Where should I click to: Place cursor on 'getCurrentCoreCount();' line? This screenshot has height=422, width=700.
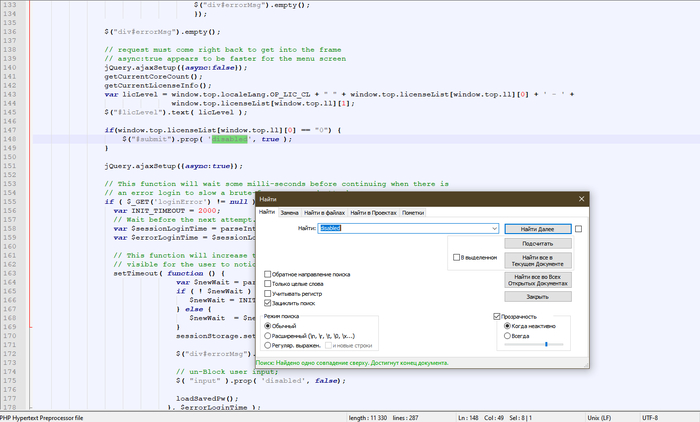coord(154,76)
